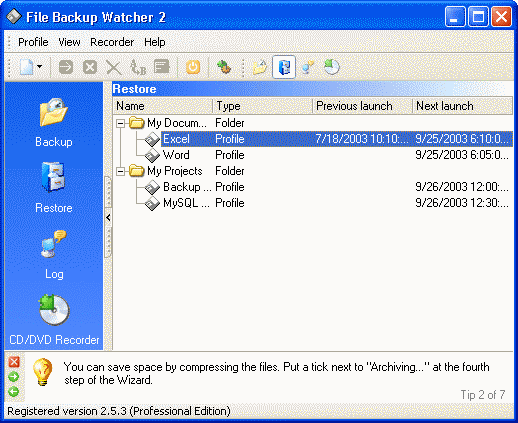
Task: Open the View menu
Action: [69, 42]
